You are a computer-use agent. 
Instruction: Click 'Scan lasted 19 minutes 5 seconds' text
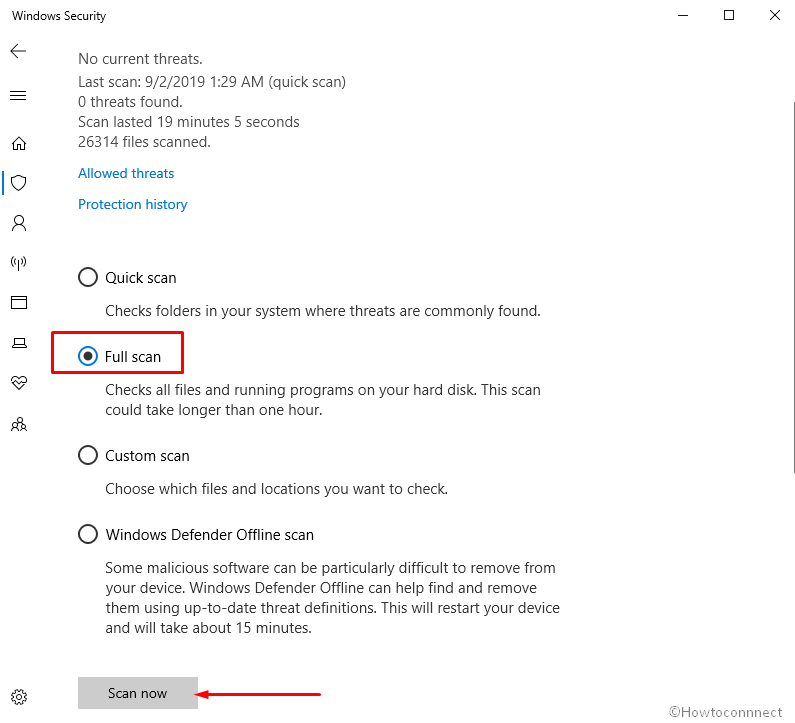coord(189,122)
